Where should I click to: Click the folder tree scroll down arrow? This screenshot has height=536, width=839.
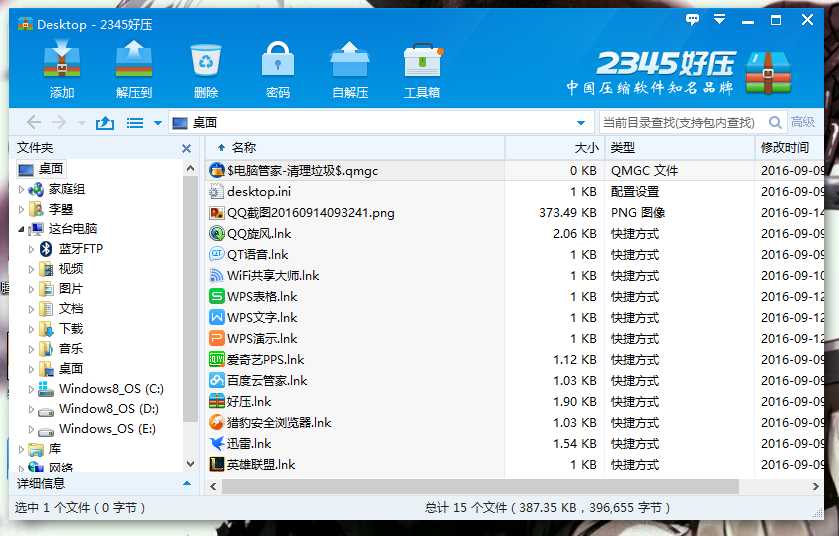pos(190,464)
